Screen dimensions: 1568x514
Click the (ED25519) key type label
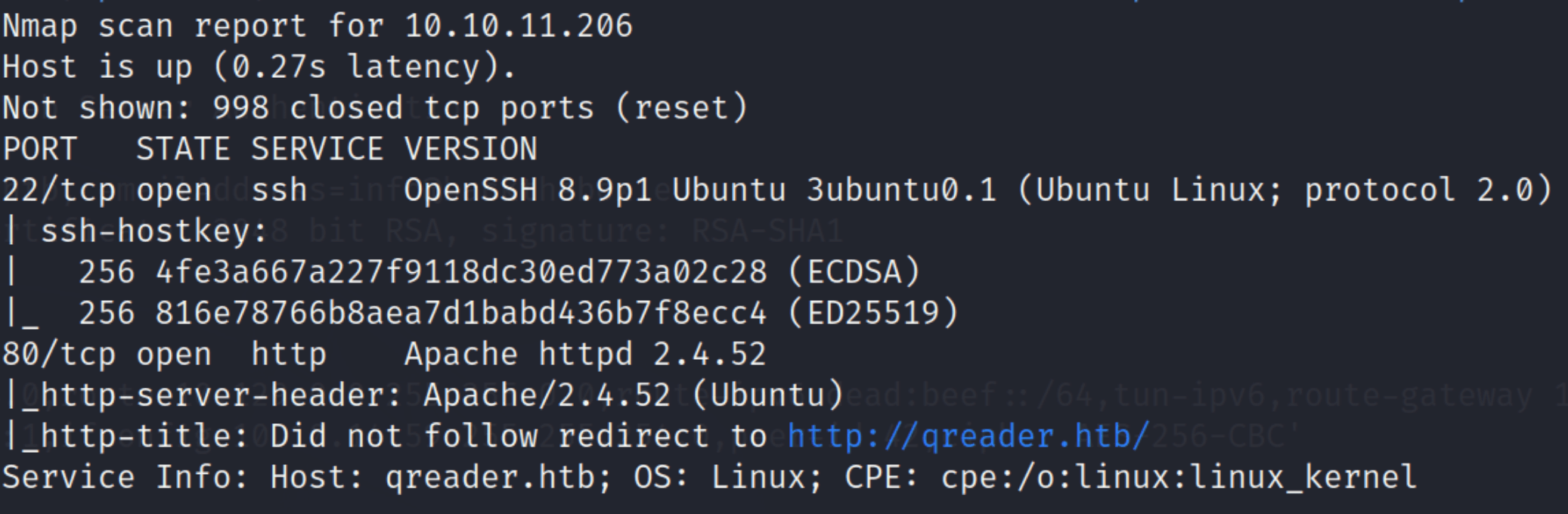pos(873,313)
